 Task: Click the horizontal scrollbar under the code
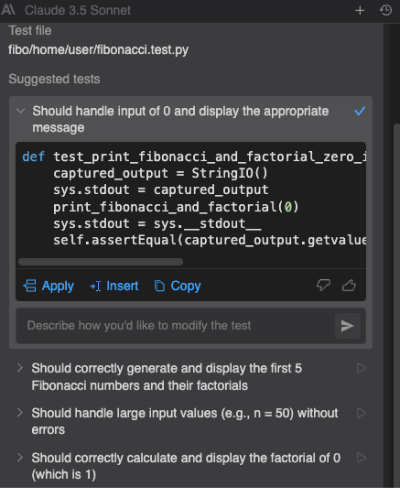[101, 262]
